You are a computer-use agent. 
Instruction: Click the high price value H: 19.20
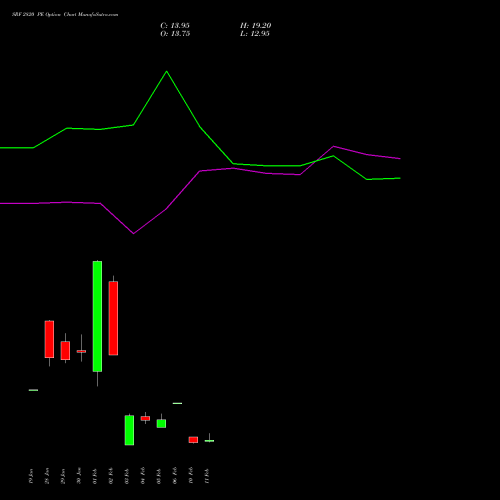256,26
